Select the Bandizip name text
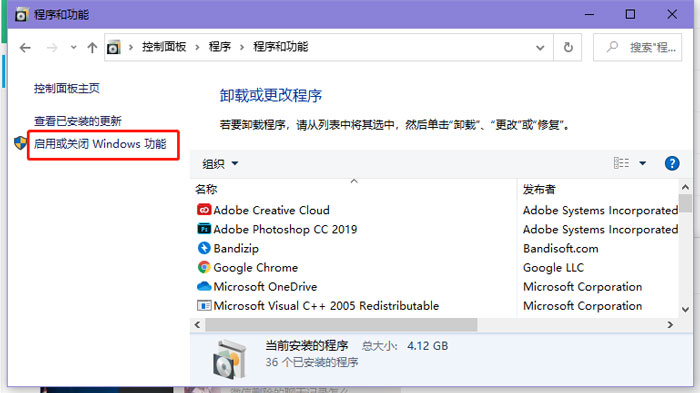 click(236, 248)
